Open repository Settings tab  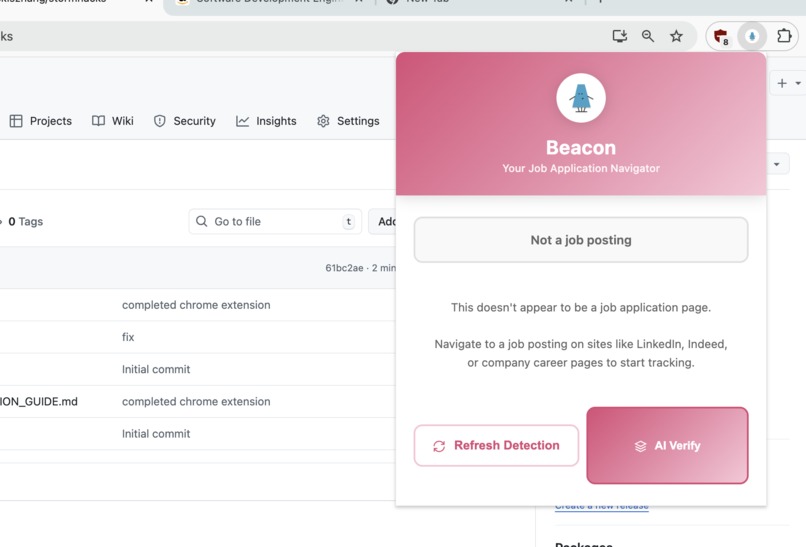click(x=348, y=121)
